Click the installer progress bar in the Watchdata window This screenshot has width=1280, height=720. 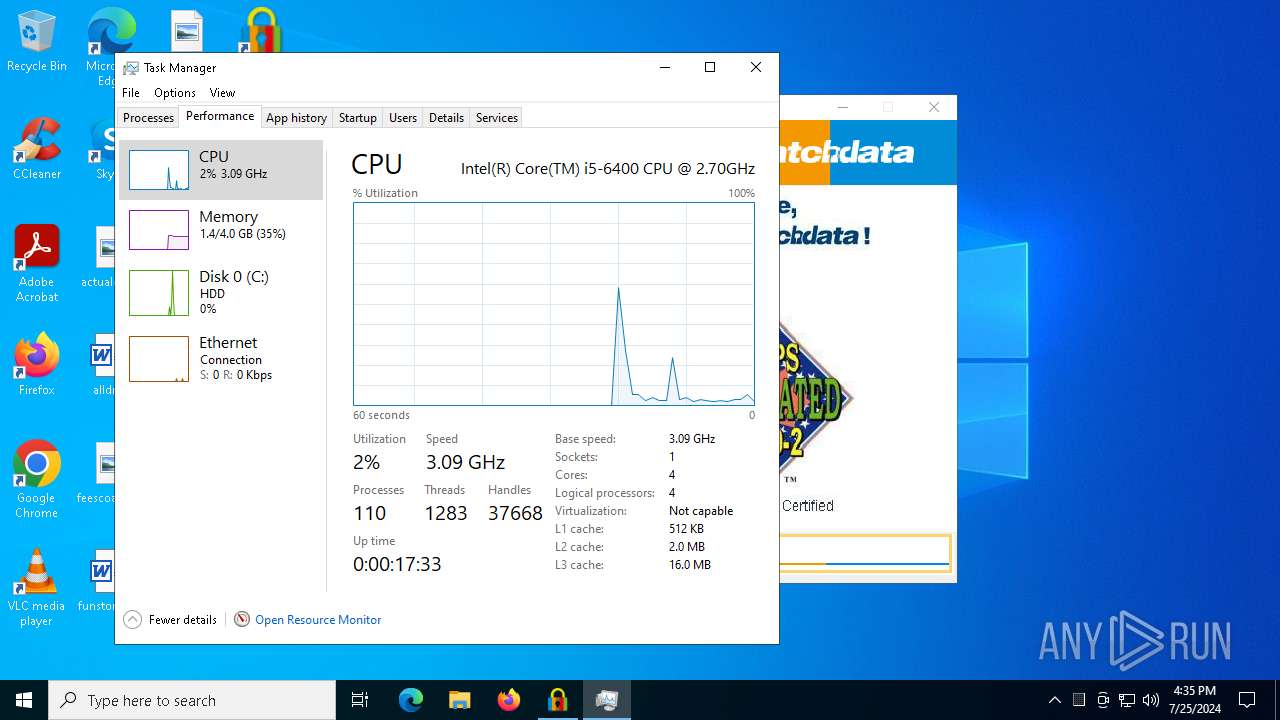click(864, 553)
